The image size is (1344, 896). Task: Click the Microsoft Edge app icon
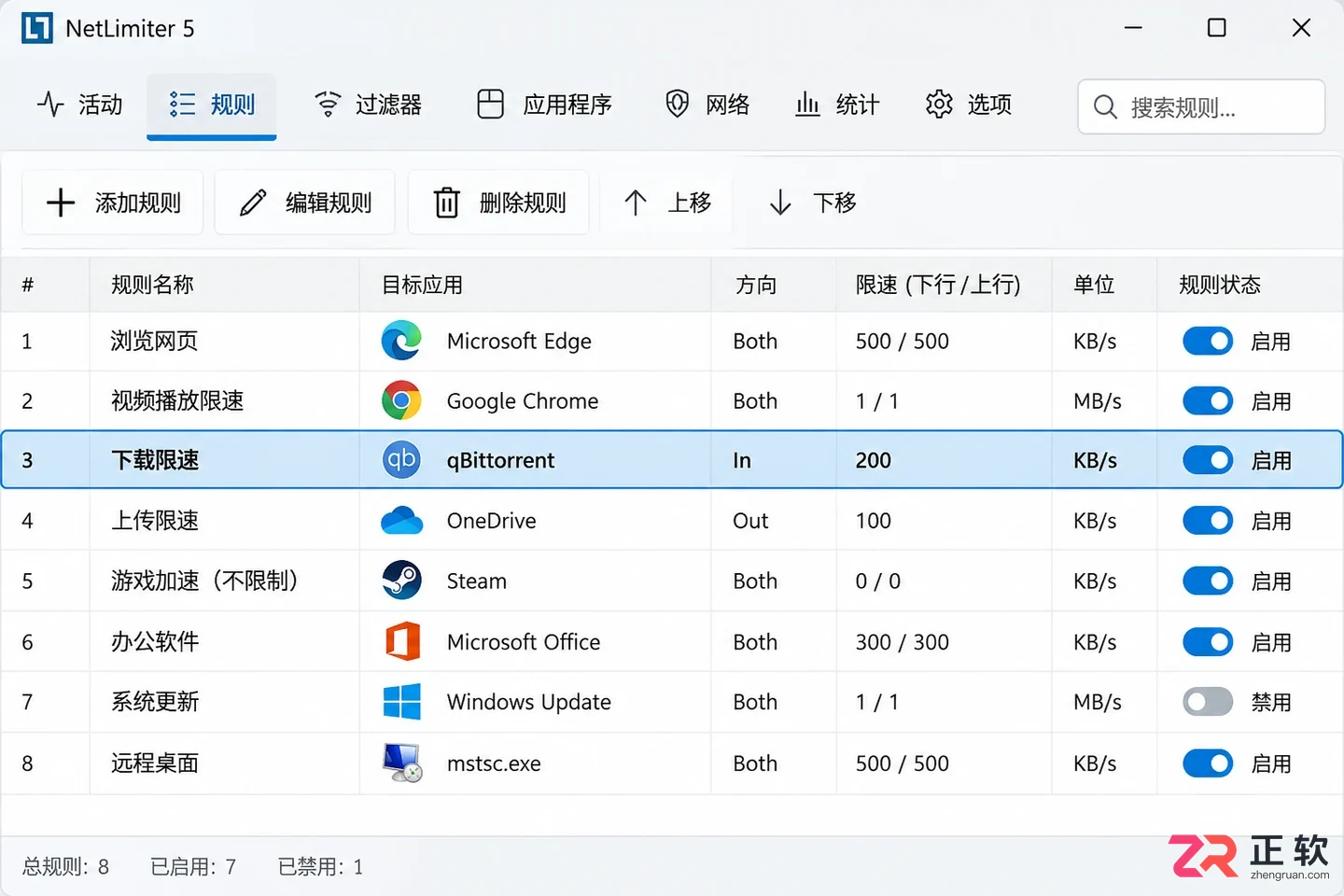tap(401, 341)
